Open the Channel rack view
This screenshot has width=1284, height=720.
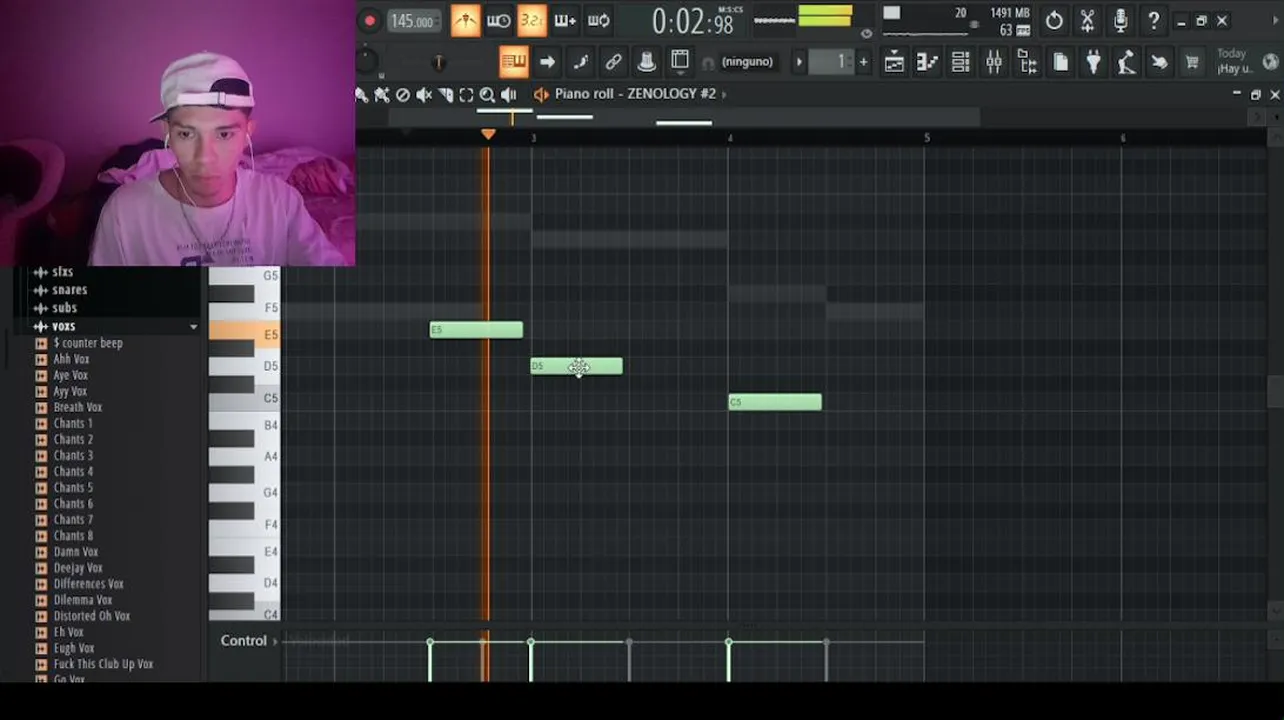pos(960,63)
